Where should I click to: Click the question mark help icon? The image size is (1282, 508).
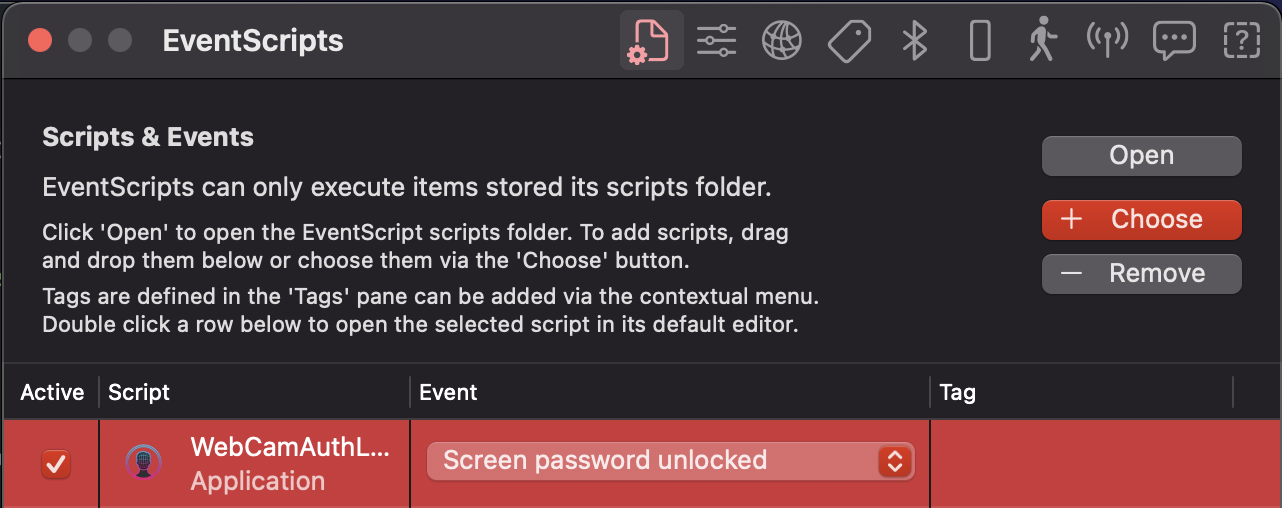(x=1241, y=41)
